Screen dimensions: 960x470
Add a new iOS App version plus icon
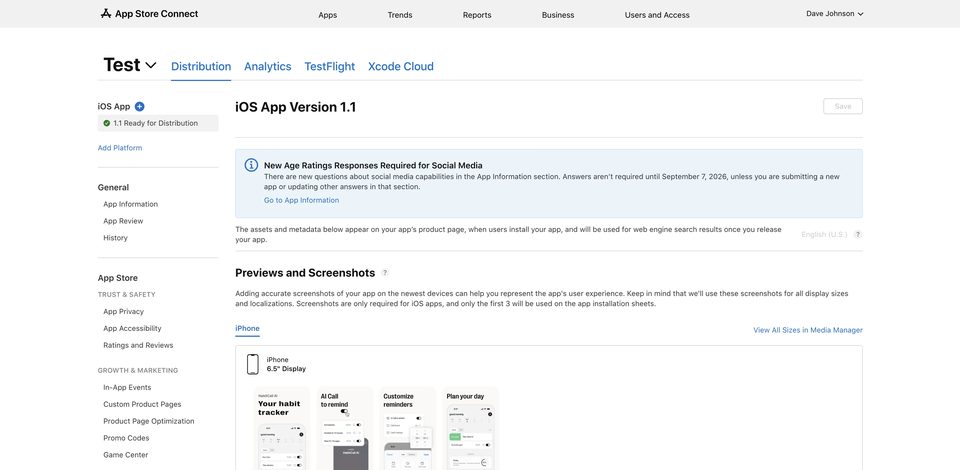[140, 106]
